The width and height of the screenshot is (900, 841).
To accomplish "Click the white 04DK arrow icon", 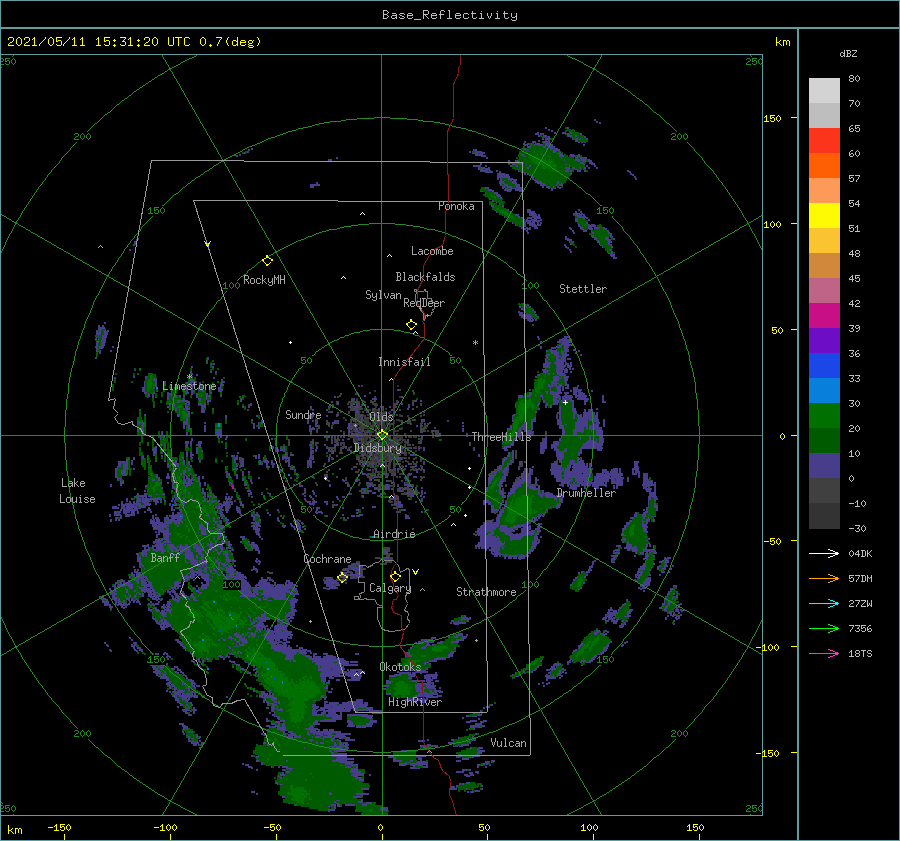I will coord(824,553).
